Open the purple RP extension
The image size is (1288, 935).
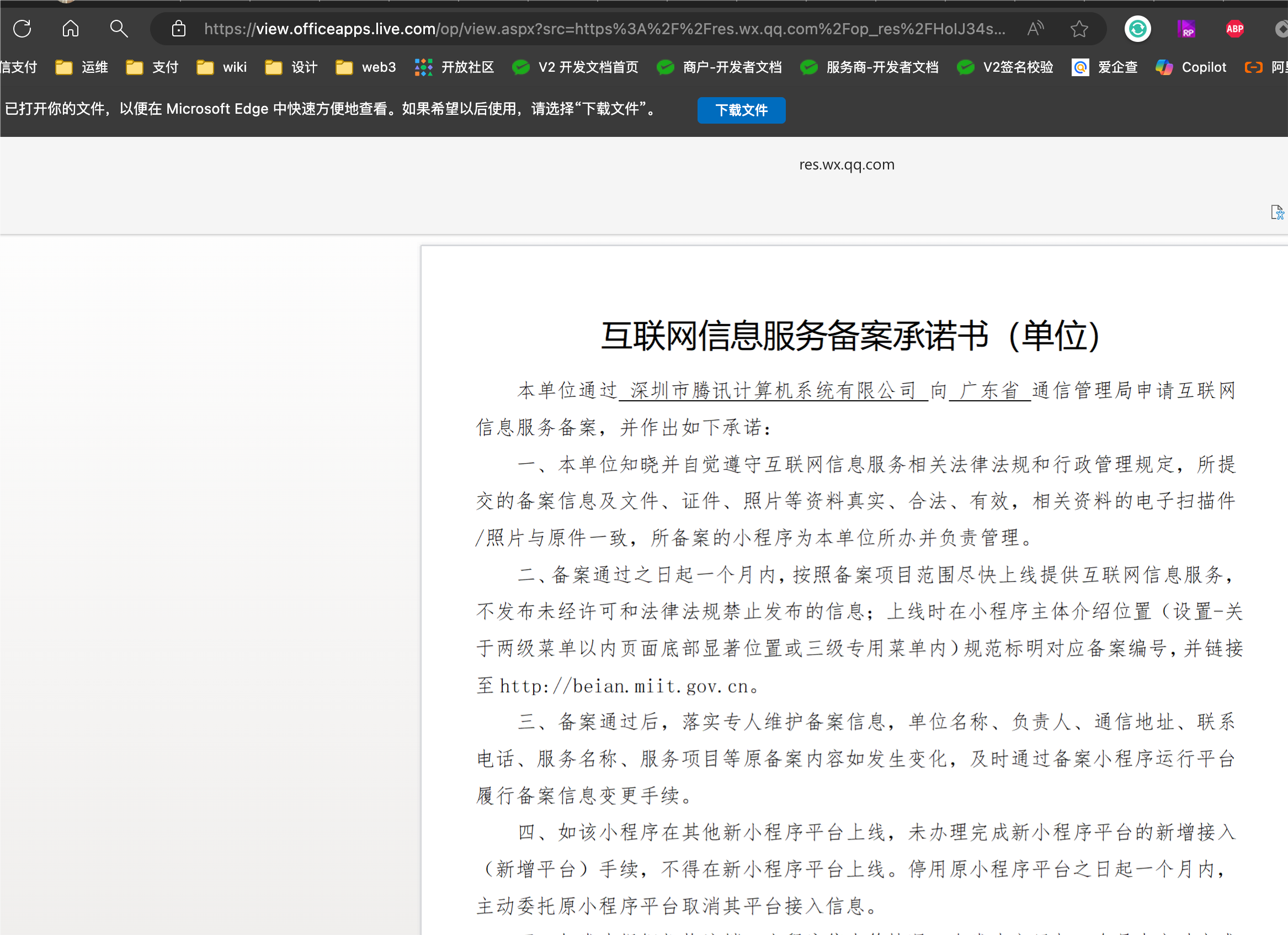click(1186, 28)
